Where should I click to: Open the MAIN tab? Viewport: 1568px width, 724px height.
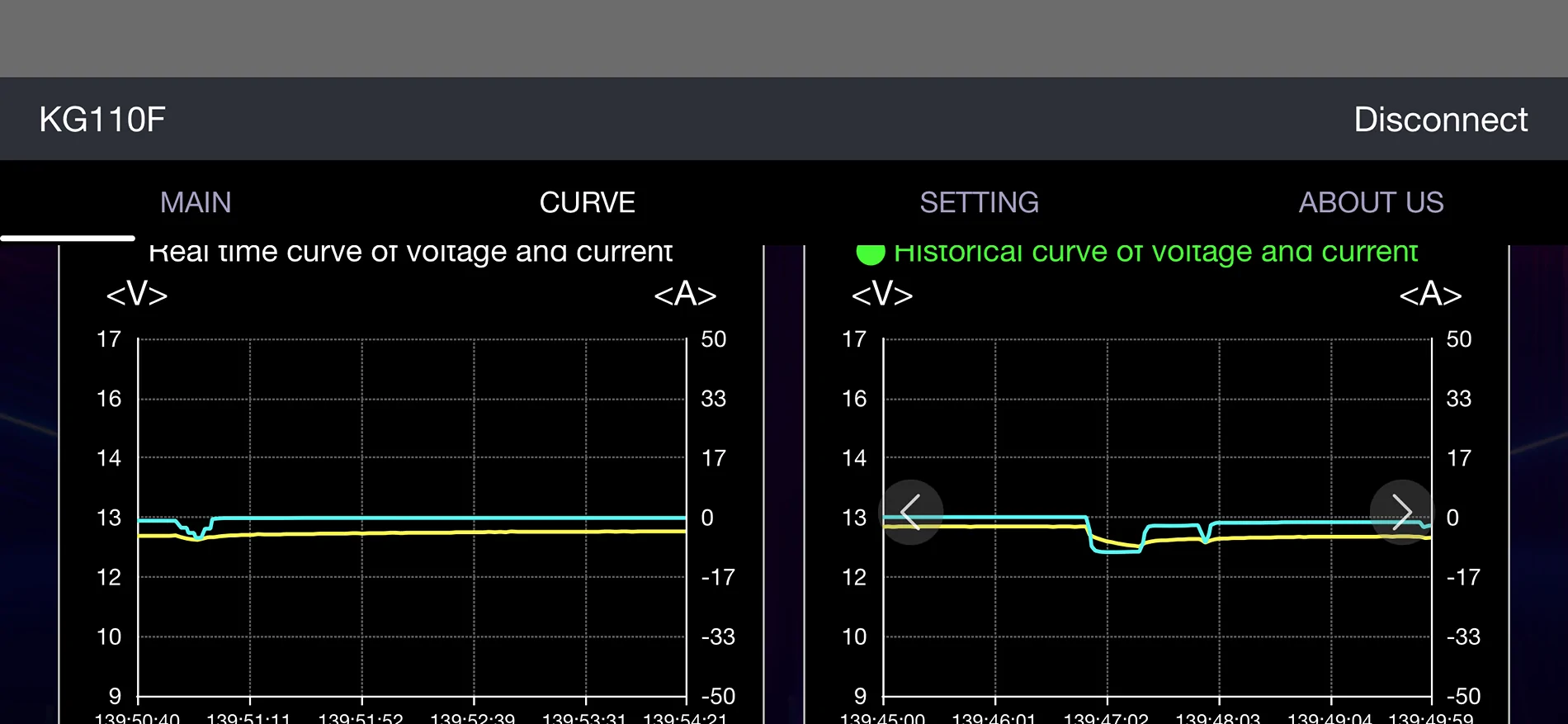[196, 202]
